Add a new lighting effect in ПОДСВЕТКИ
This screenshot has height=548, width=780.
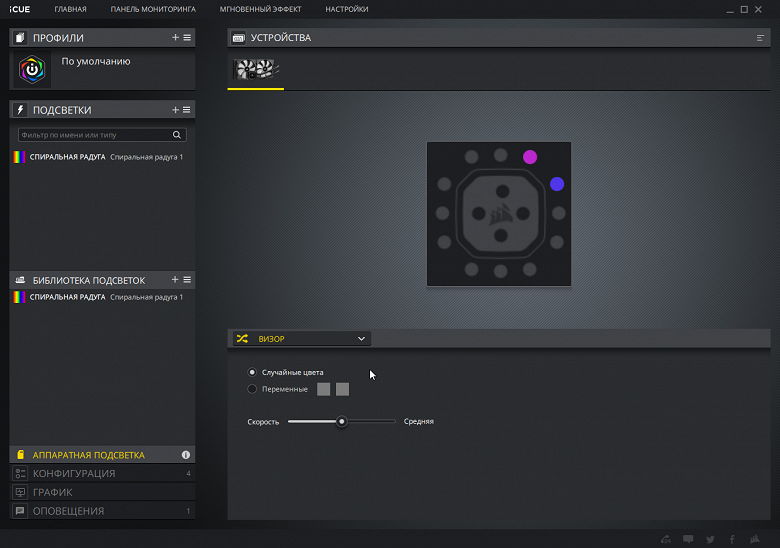[175, 109]
